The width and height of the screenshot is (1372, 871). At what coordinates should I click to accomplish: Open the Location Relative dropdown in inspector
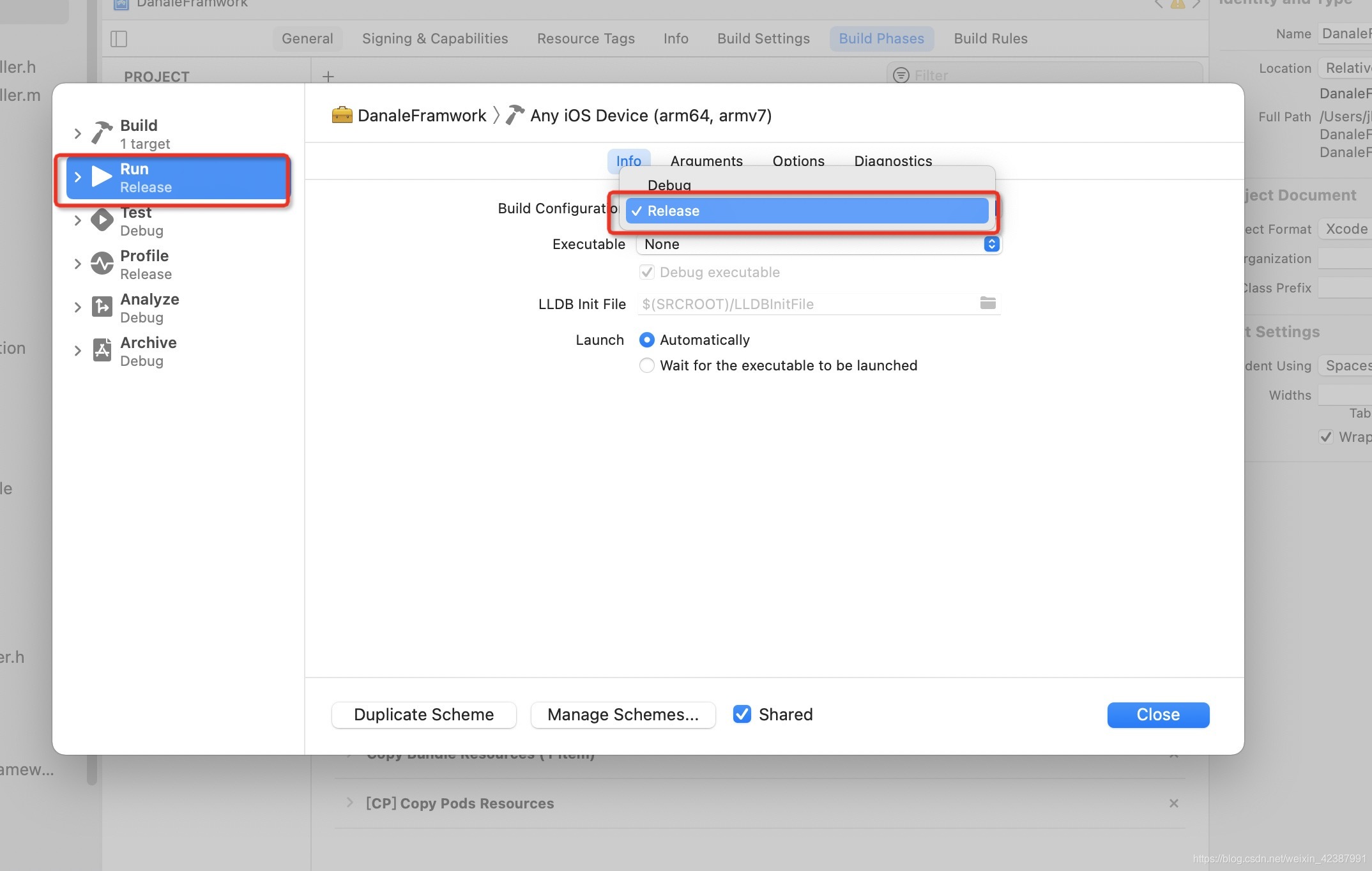(1345, 68)
